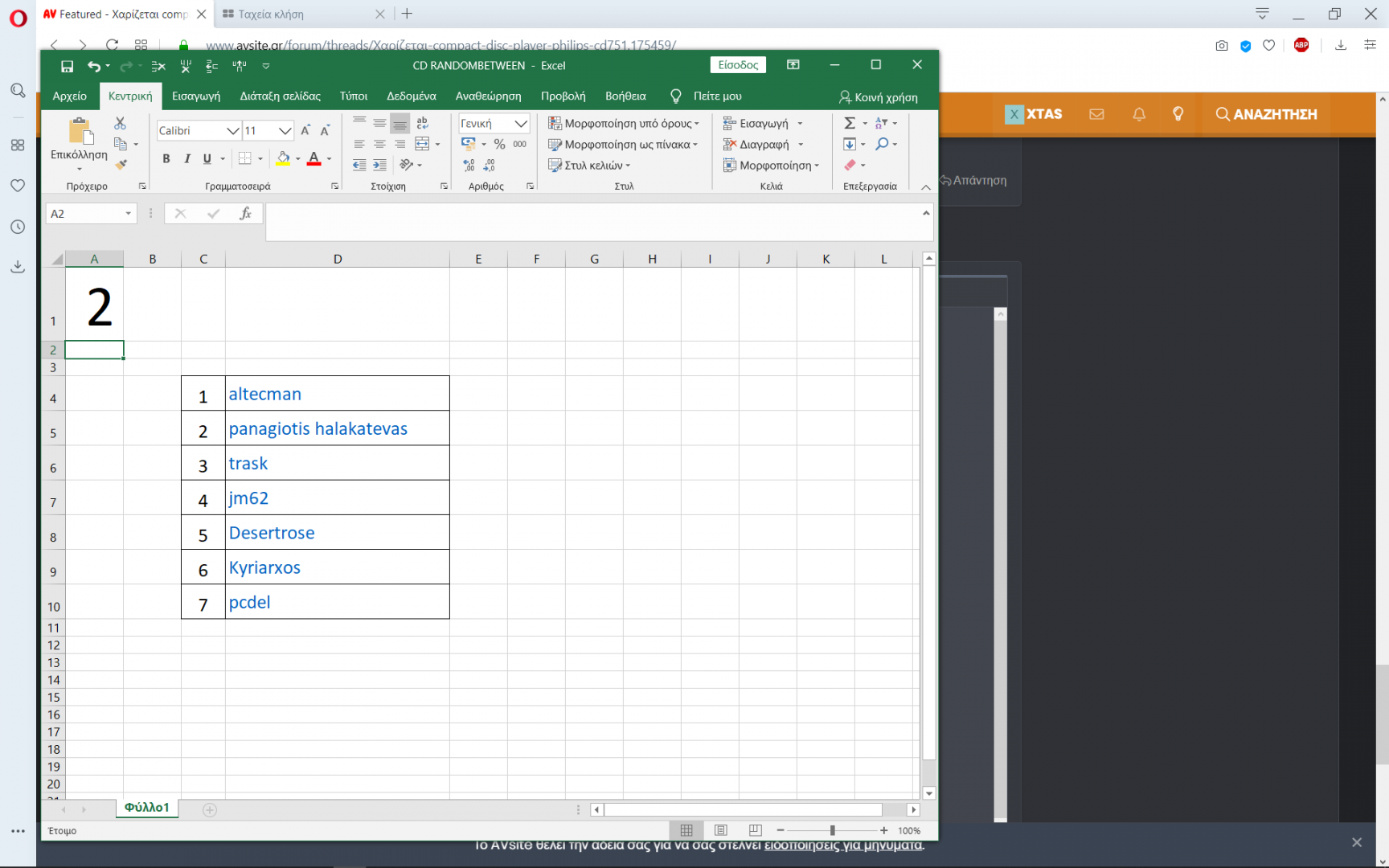Viewport: 1389px width, 868px height.
Task: Click the Format Painter brush icon
Action: [121, 165]
